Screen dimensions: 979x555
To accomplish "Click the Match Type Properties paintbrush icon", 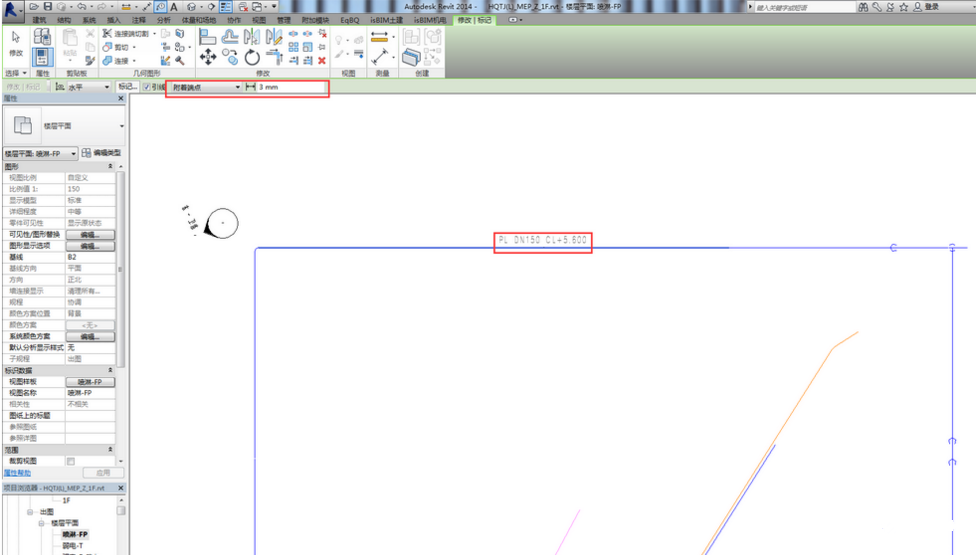I will [90, 61].
